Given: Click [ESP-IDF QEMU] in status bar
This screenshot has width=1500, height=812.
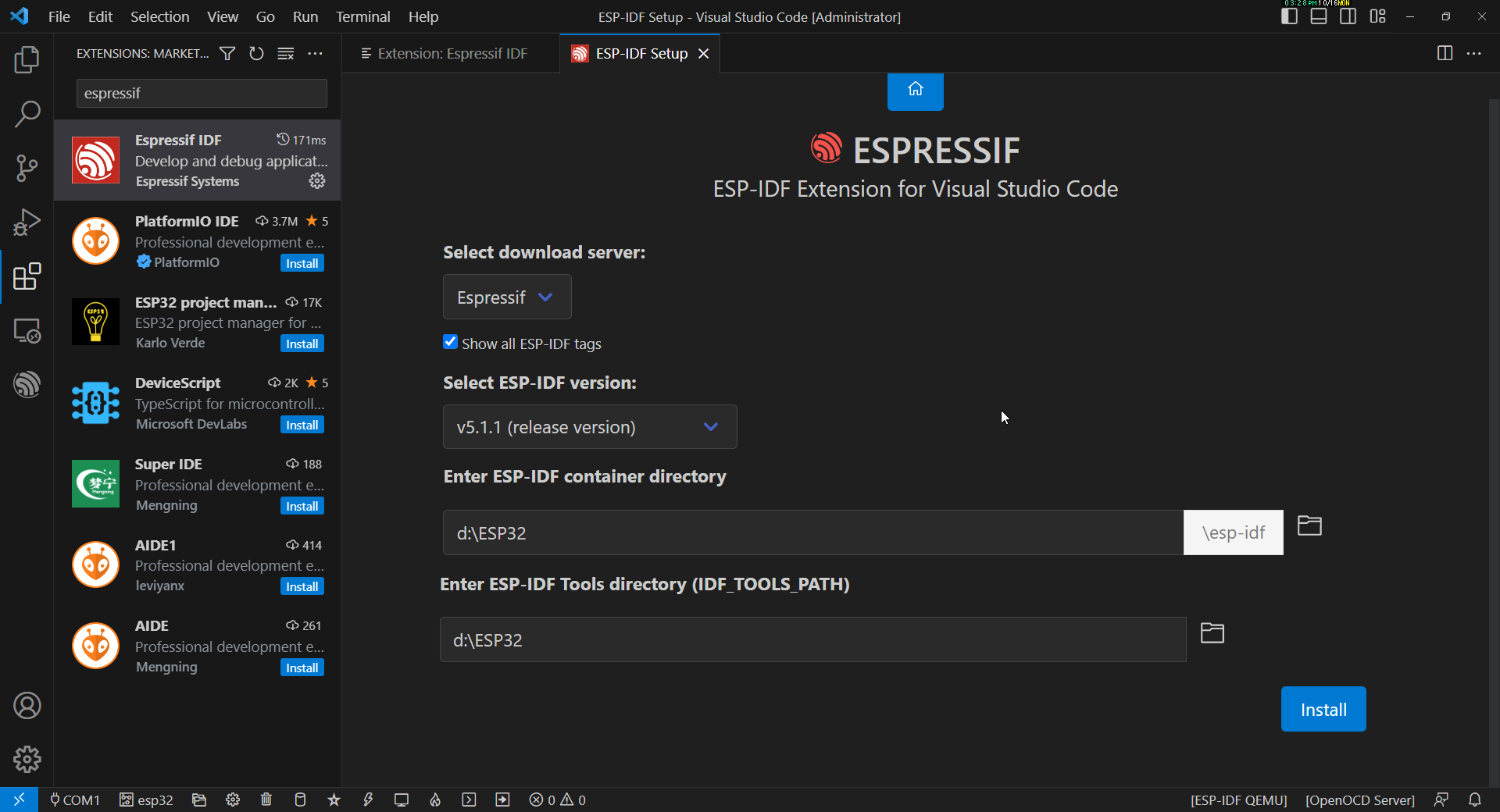Looking at the screenshot, I should [1238, 800].
